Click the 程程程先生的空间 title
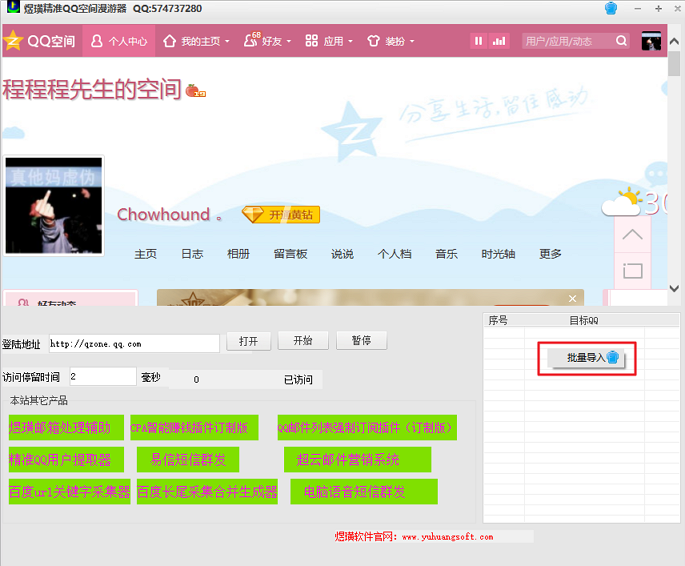 click(x=92, y=89)
